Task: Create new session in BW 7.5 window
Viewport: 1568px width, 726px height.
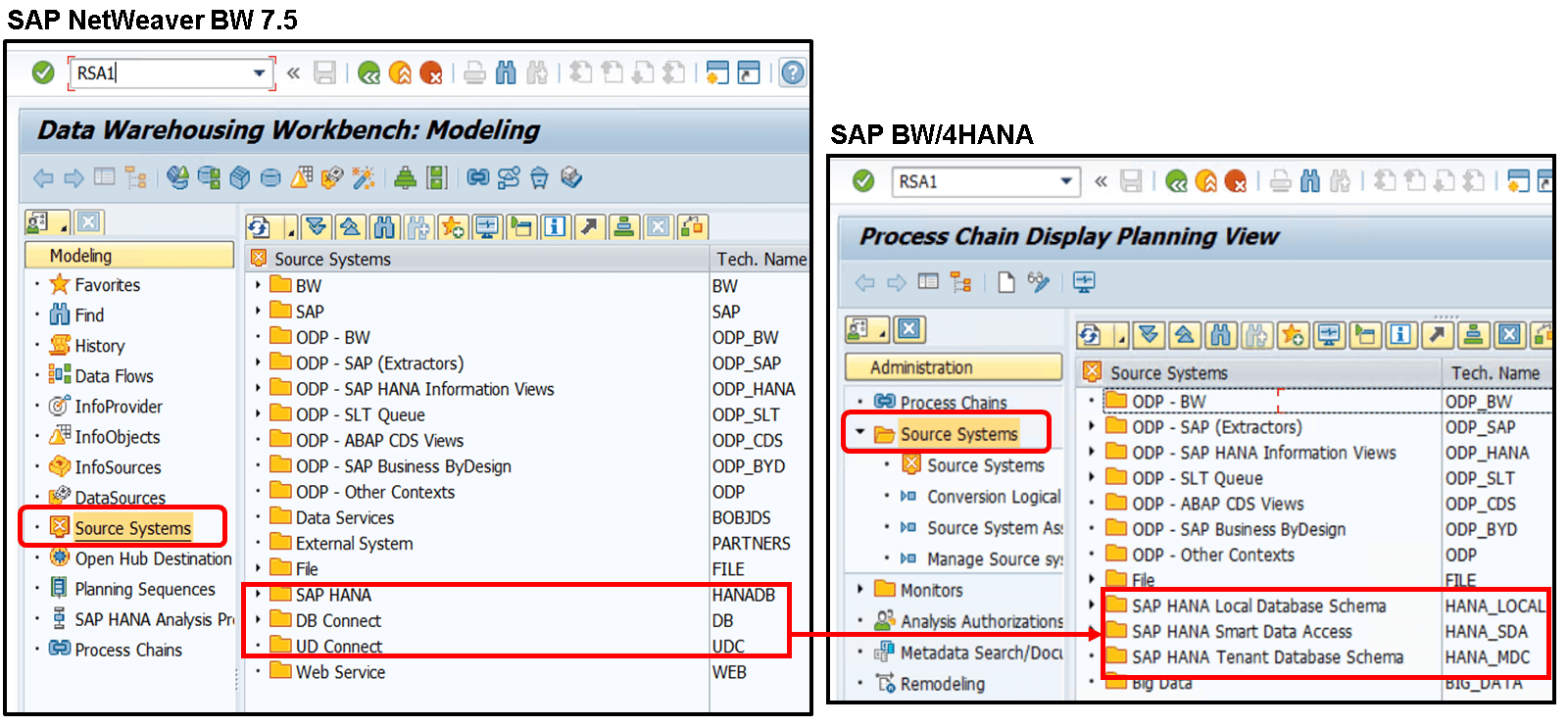Action: tap(717, 73)
